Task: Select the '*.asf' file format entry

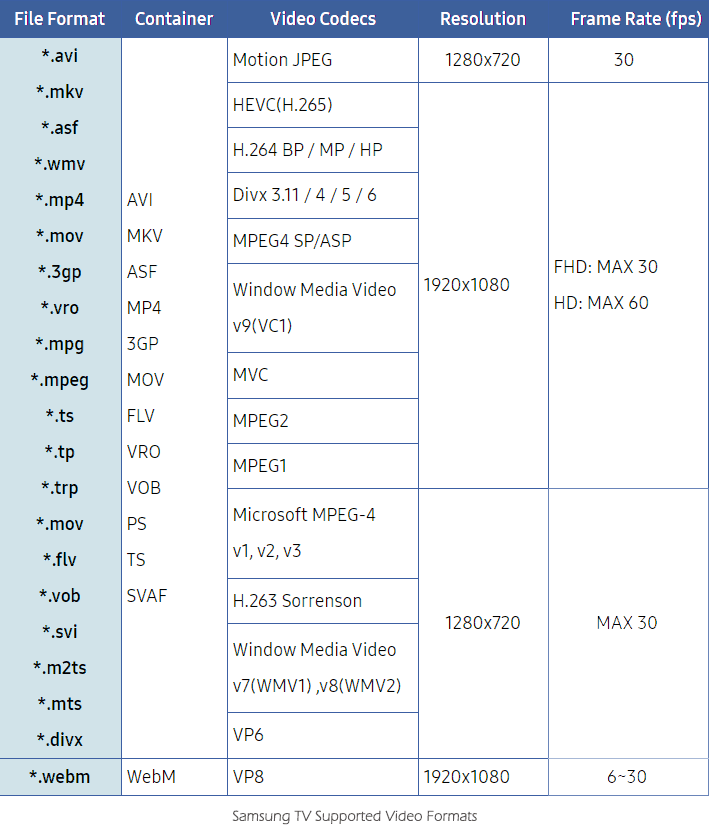Action: click(x=60, y=128)
